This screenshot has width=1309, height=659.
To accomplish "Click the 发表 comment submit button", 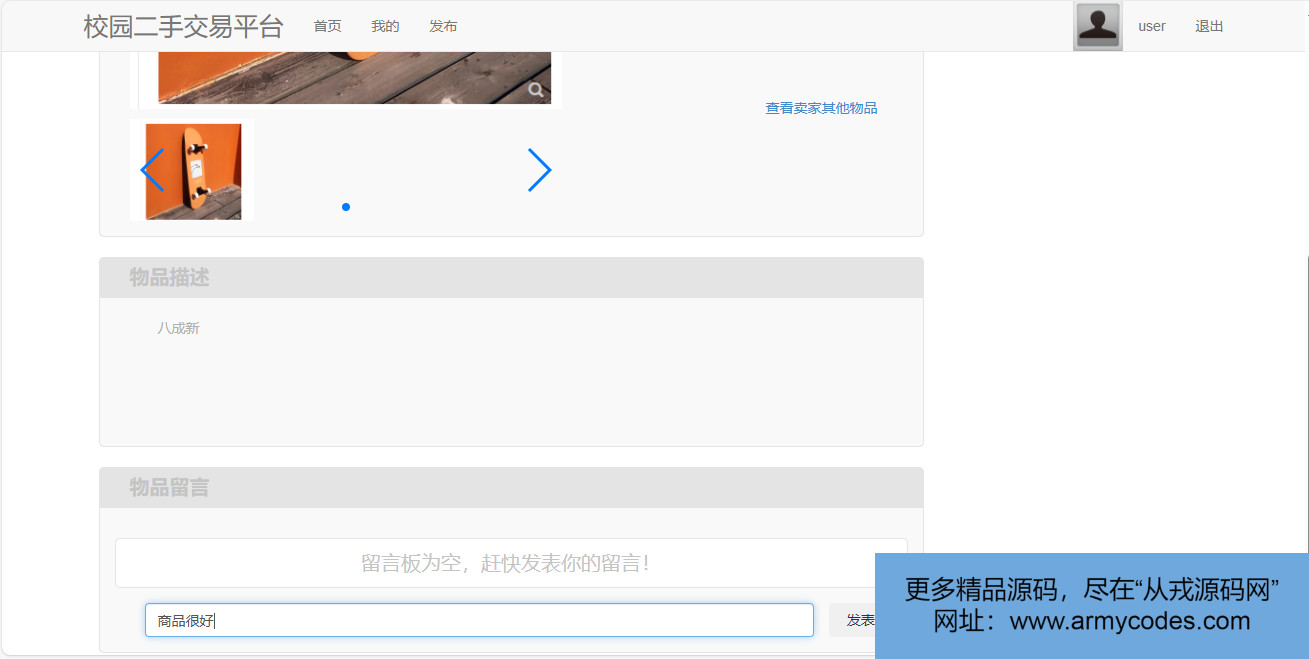I will tap(852, 620).
